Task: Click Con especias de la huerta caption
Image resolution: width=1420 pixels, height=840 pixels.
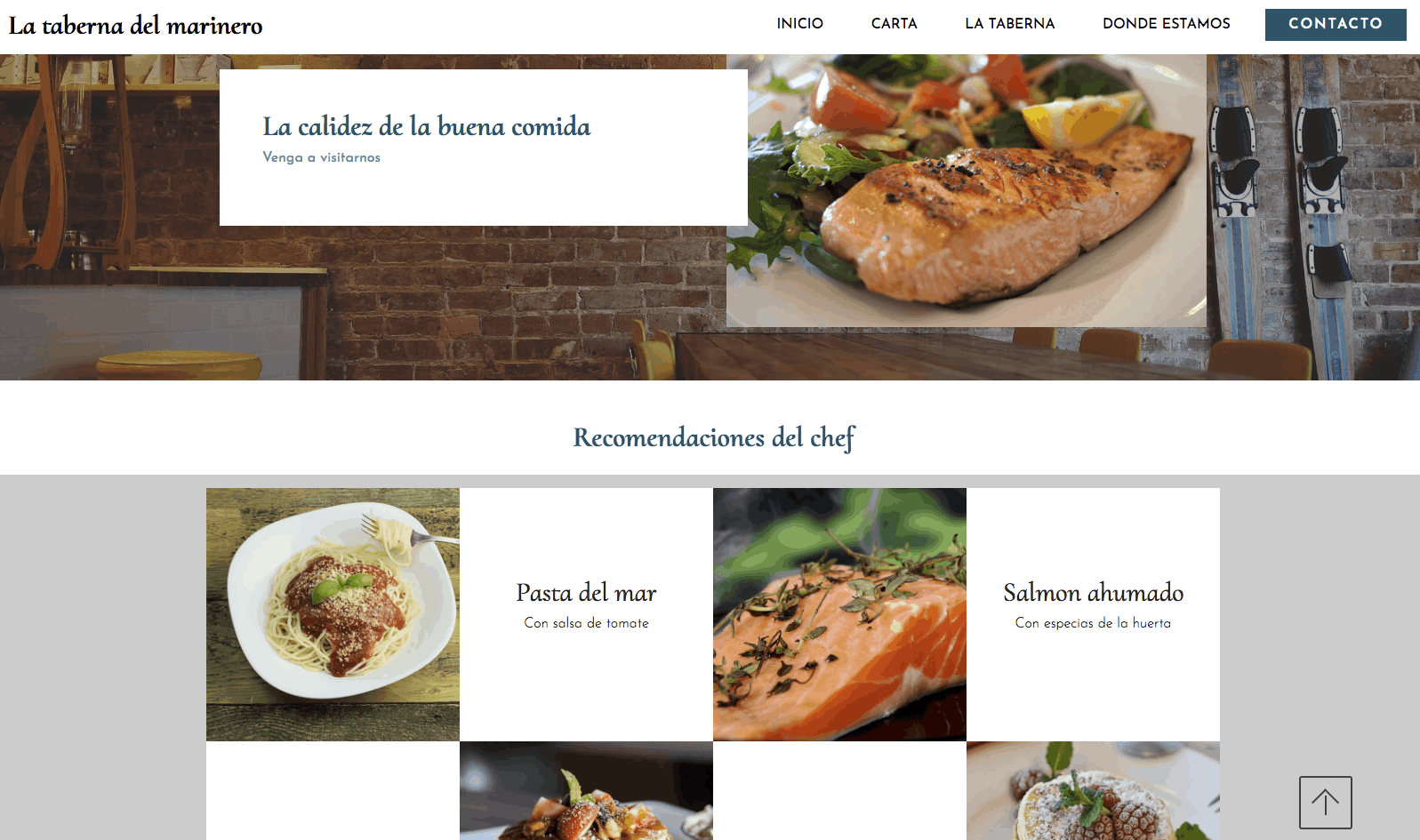Action: point(1093,623)
